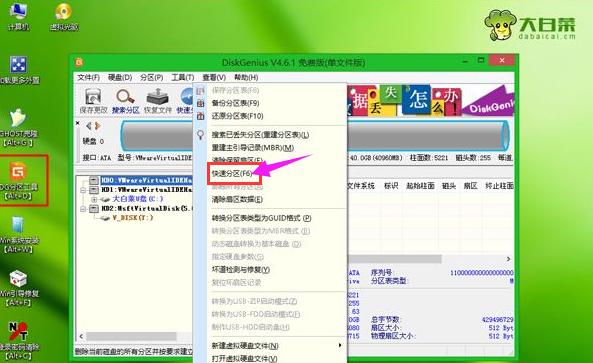Open the 虚拟光驱 desktop icon
The height and width of the screenshot is (363, 593).
point(64,16)
